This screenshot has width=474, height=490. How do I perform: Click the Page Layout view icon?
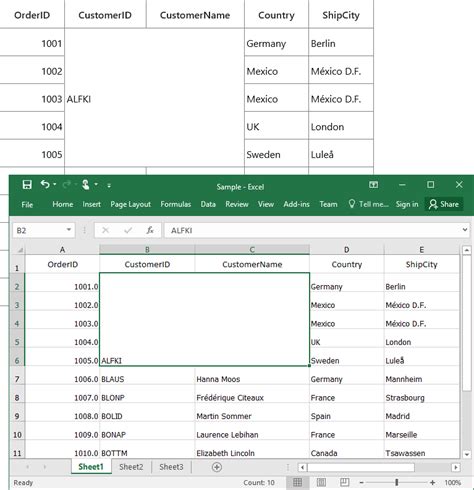coord(321,482)
